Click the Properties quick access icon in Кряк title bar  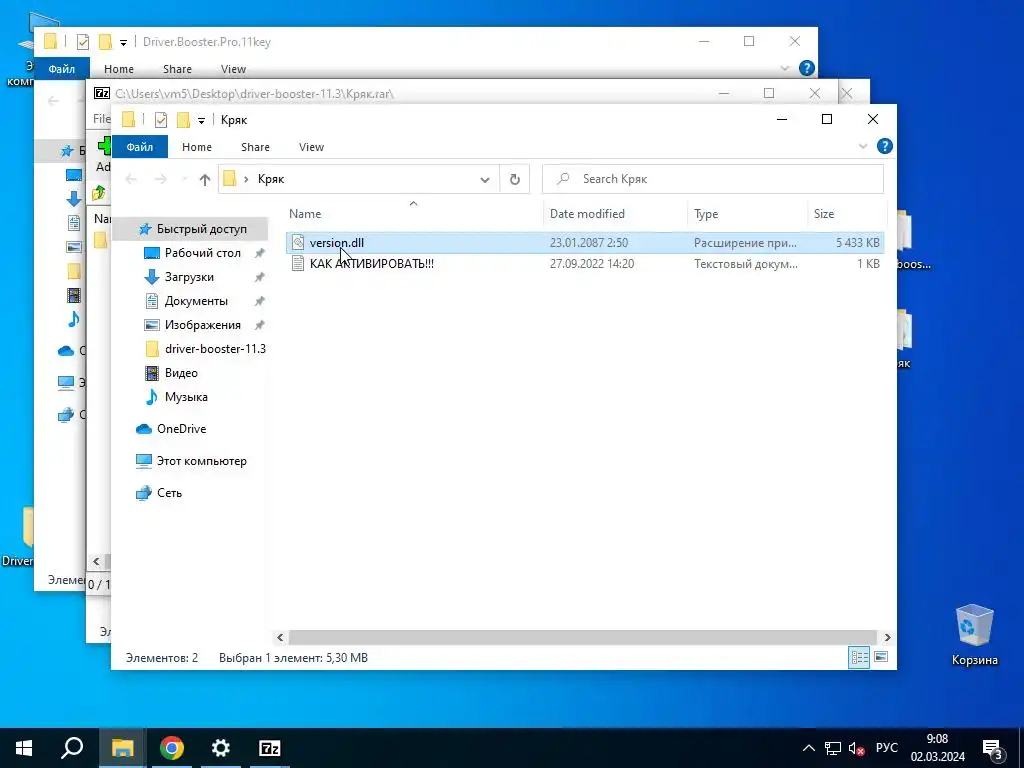[x=161, y=120]
